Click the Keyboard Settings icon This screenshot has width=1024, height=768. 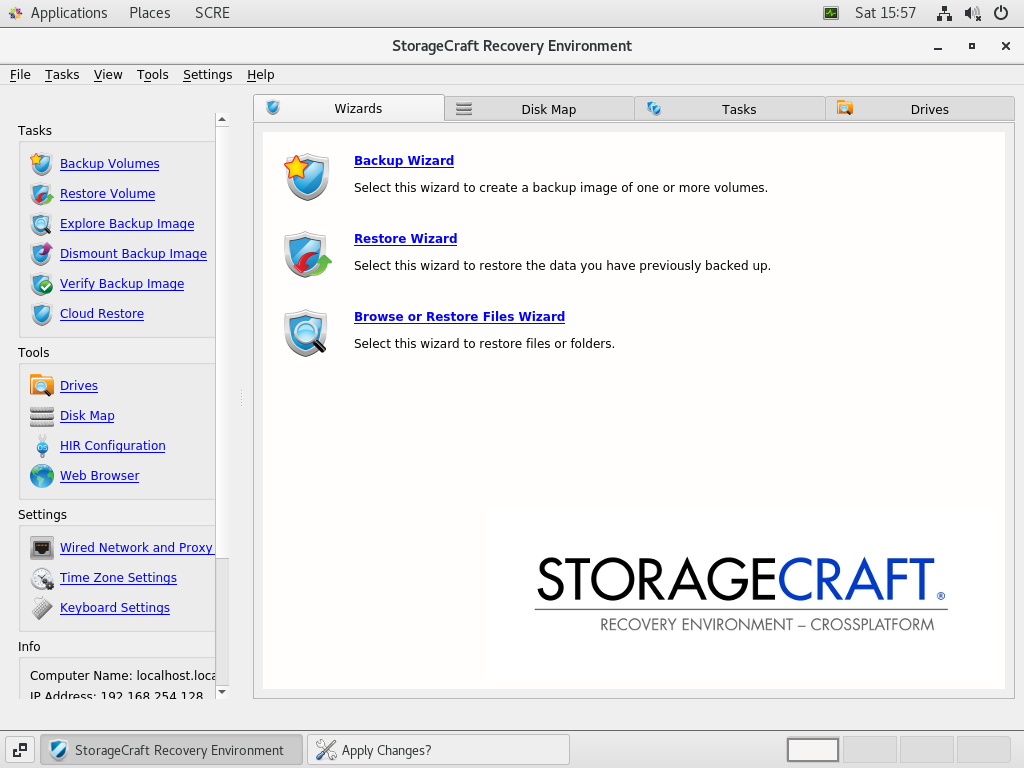point(41,607)
